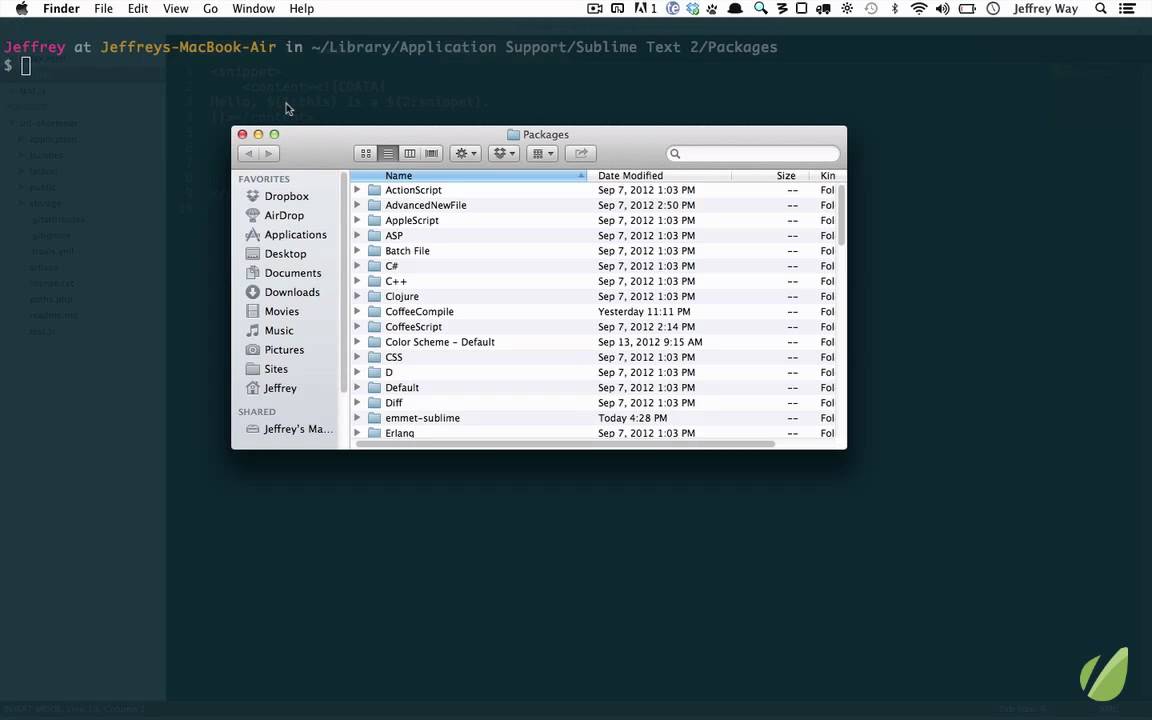Open the Bluetooth status menu
The image size is (1152, 720).
click(x=894, y=9)
